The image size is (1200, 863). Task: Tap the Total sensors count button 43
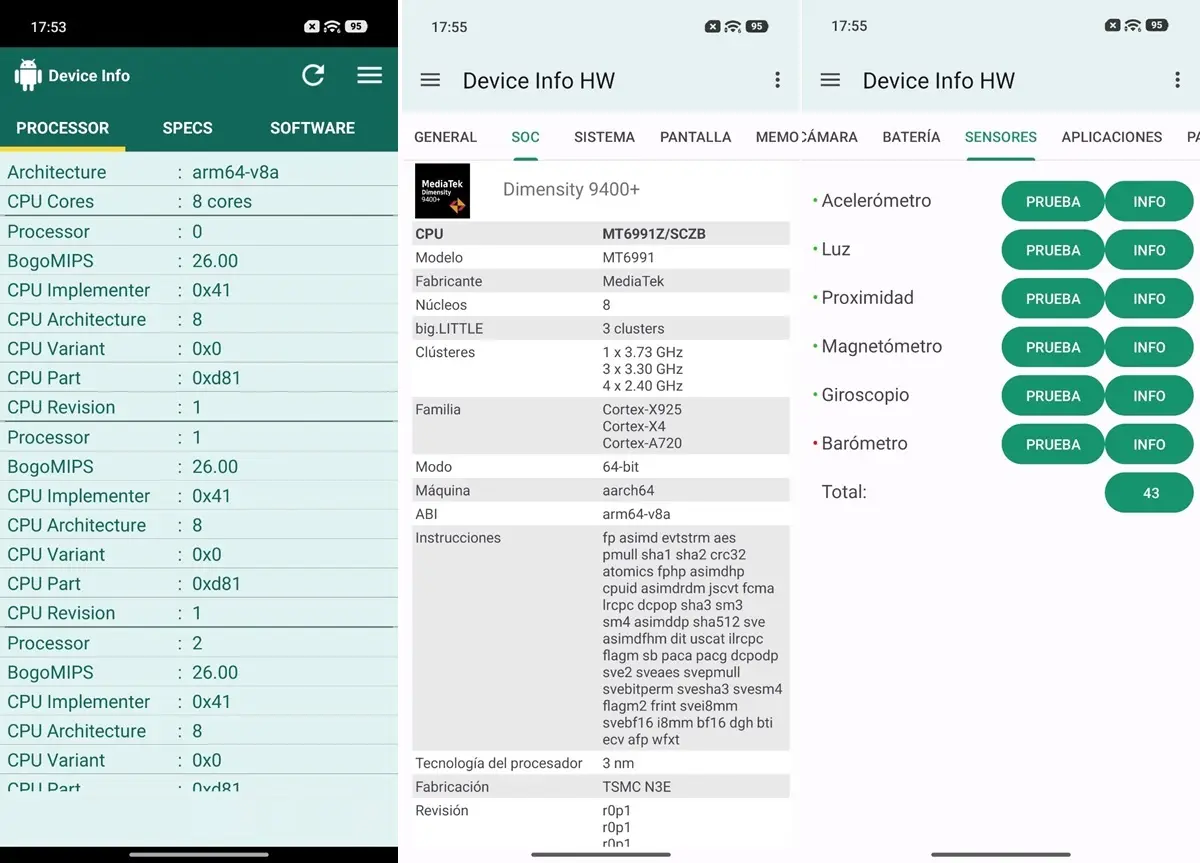1149,493
